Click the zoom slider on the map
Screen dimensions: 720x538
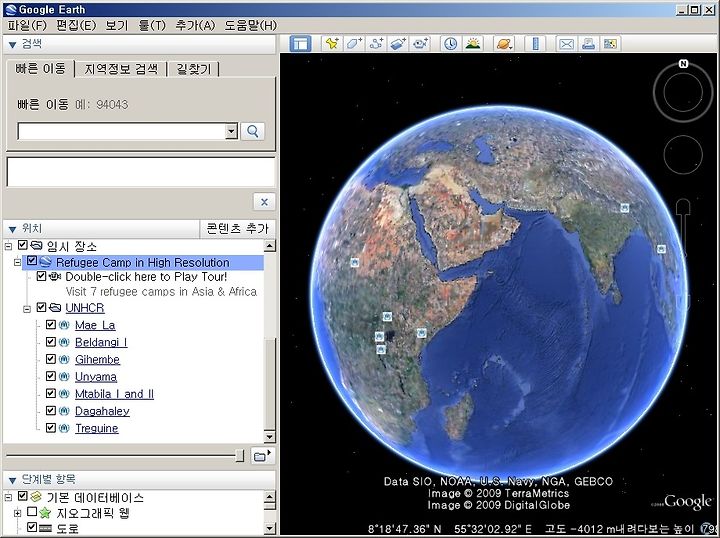coord(684,230)
